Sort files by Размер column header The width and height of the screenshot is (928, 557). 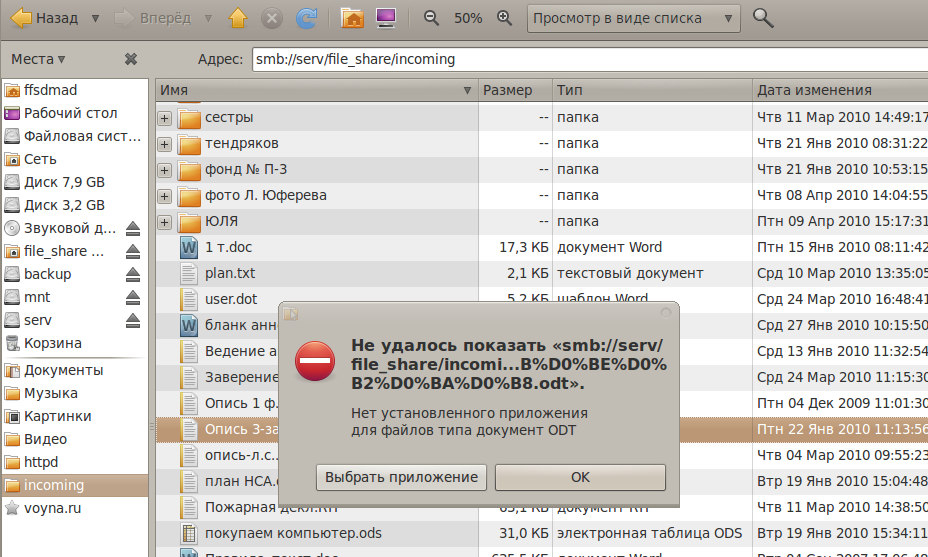pyautogui.click(x=514, y=90)
